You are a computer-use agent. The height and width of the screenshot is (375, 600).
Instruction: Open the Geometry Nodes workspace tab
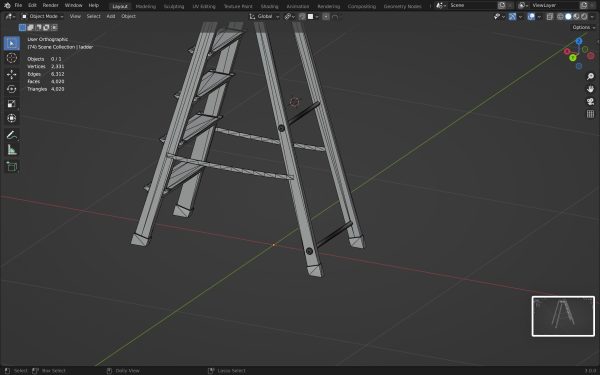pyautogui.click(x=402, y=6)
